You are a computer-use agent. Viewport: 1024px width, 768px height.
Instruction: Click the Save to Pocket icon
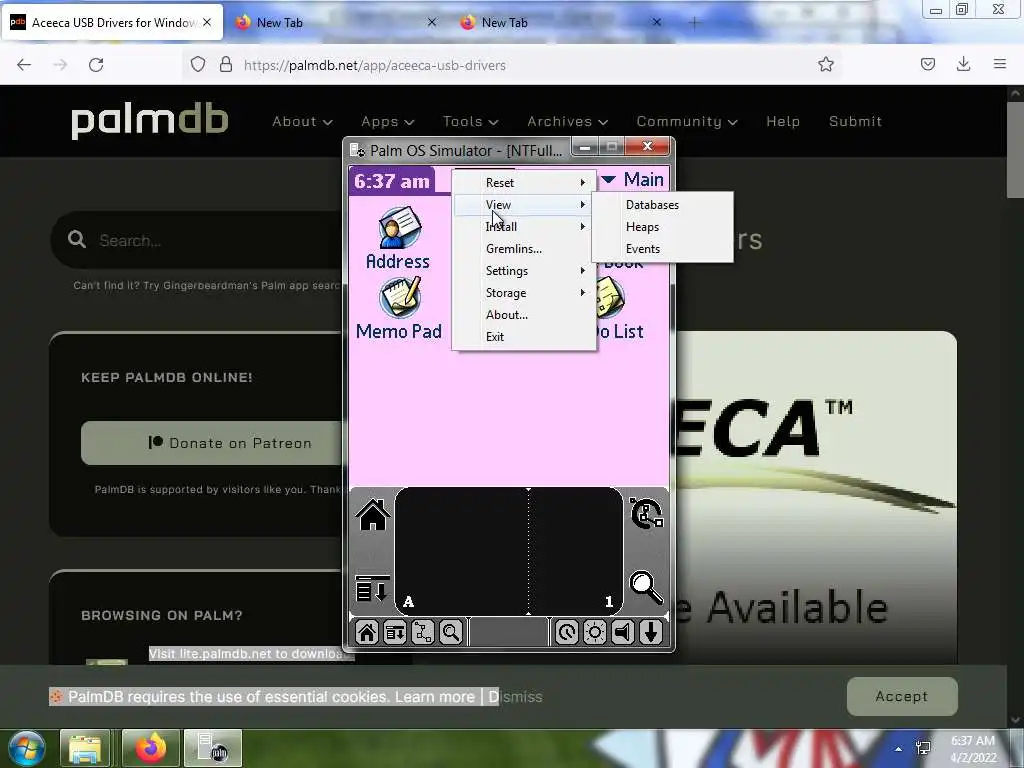click(927, 64)
